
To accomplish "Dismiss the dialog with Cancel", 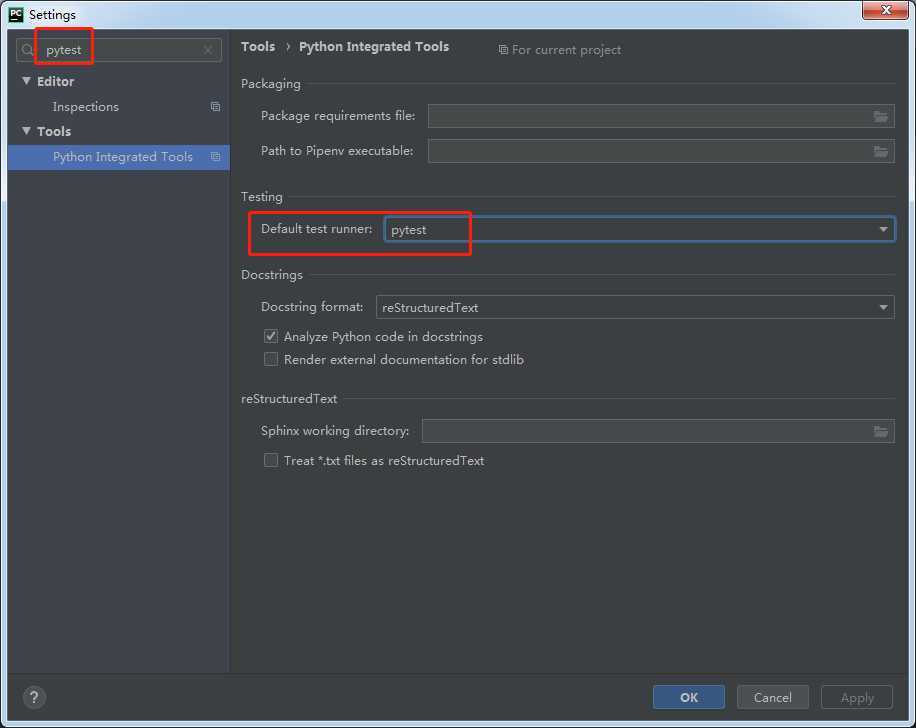I will click(772, 697).
